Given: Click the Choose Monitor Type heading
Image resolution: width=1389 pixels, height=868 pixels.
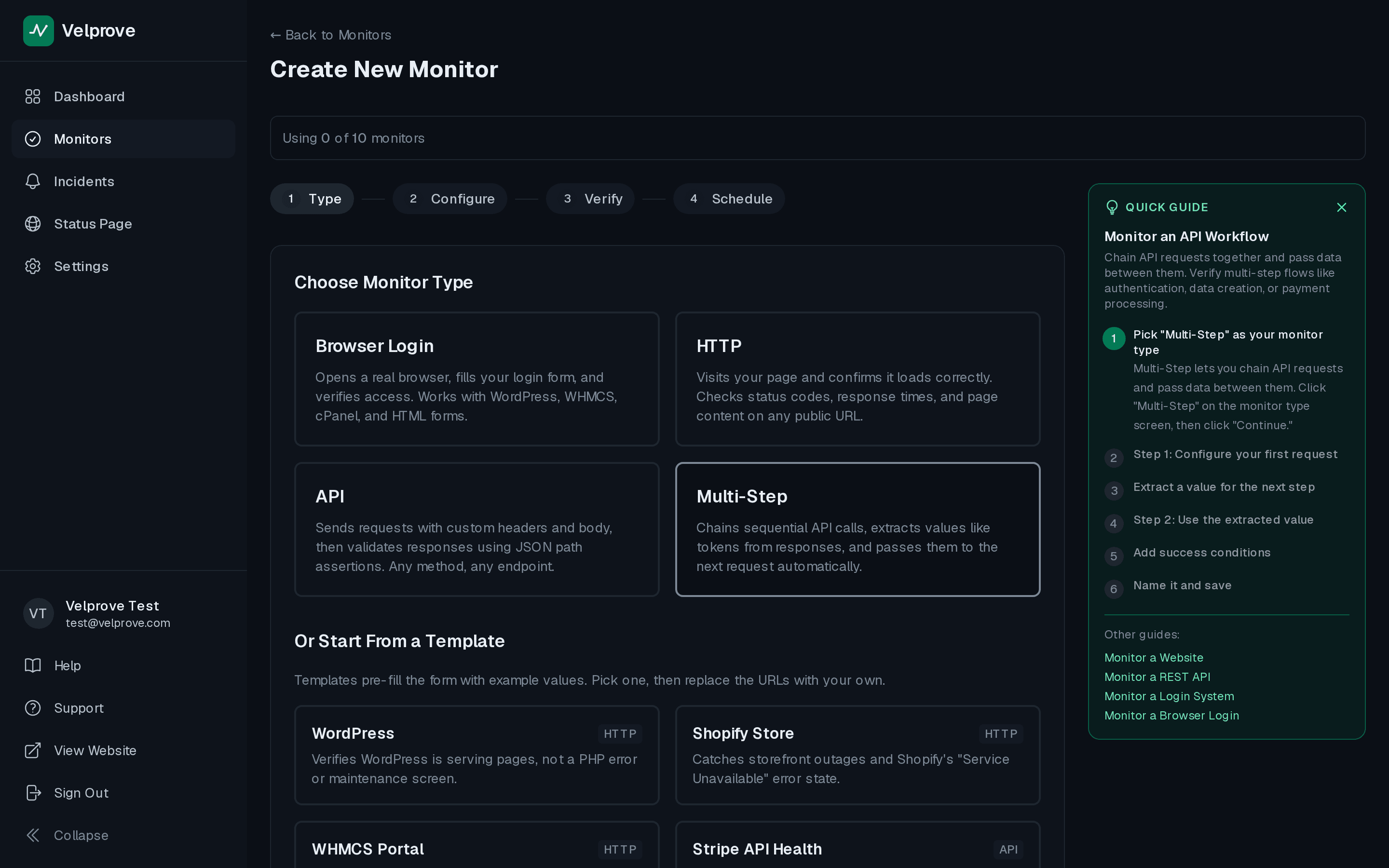Looking at the screenshot, I should (383, 283).
